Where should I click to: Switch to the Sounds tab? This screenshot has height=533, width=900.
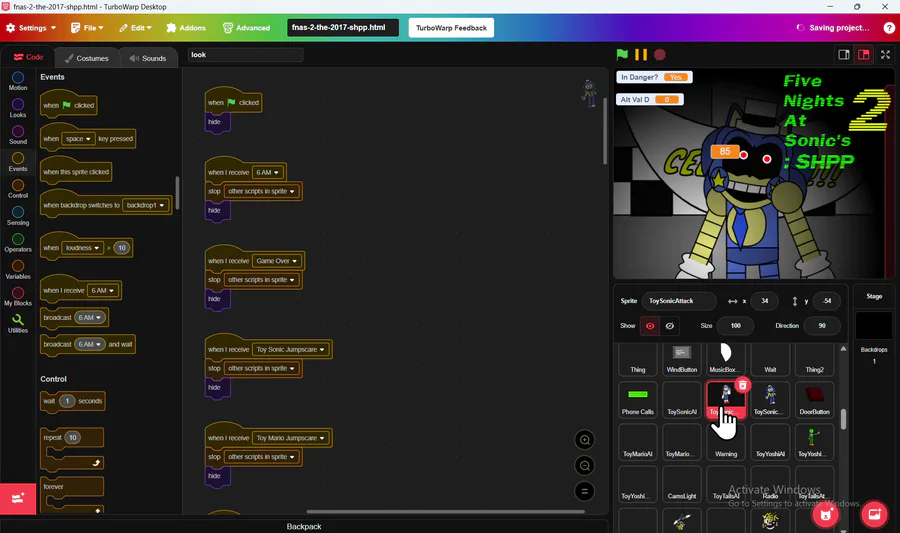[x=148, y=58]
